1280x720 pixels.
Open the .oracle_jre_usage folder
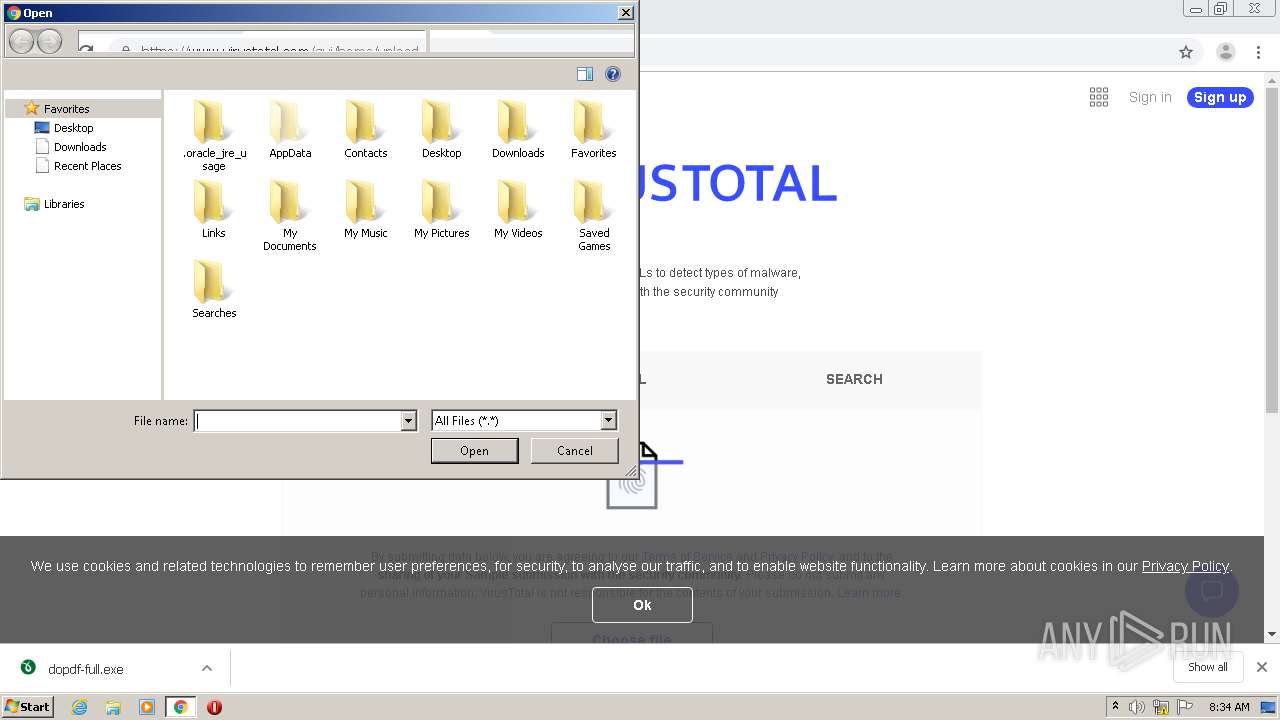(214, 136)
